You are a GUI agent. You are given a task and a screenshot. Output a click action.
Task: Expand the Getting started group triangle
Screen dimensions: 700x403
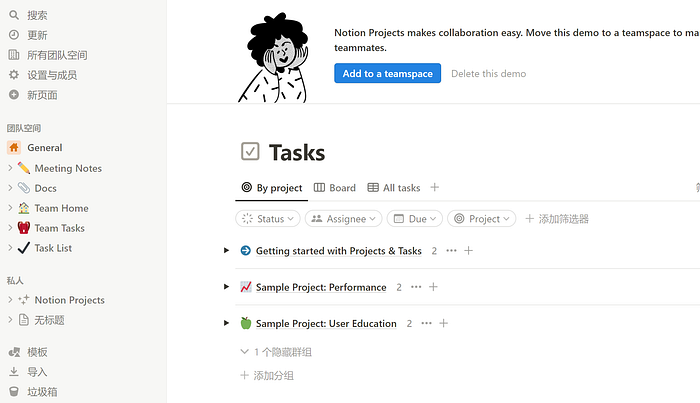(226, 250)
